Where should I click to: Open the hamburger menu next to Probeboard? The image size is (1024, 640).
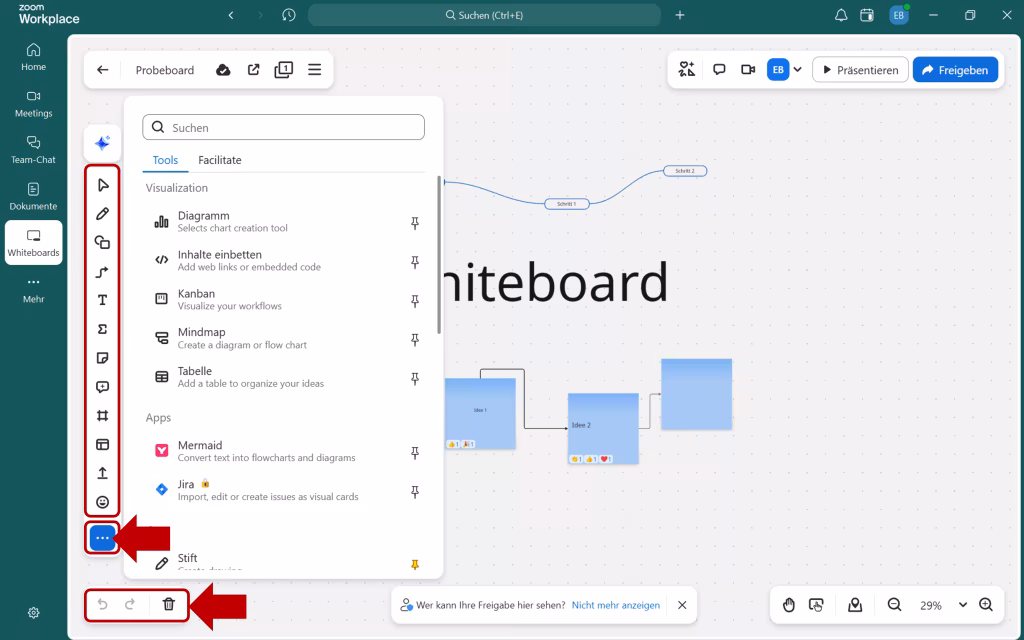click(x=314, y=69)
